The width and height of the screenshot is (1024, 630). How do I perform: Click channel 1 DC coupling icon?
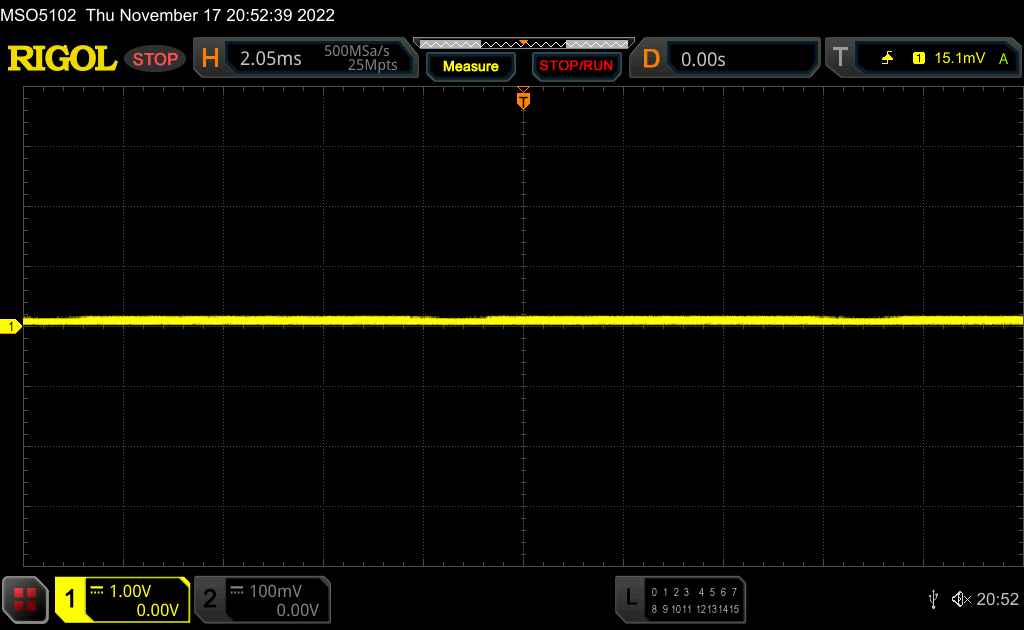point(97,591)
